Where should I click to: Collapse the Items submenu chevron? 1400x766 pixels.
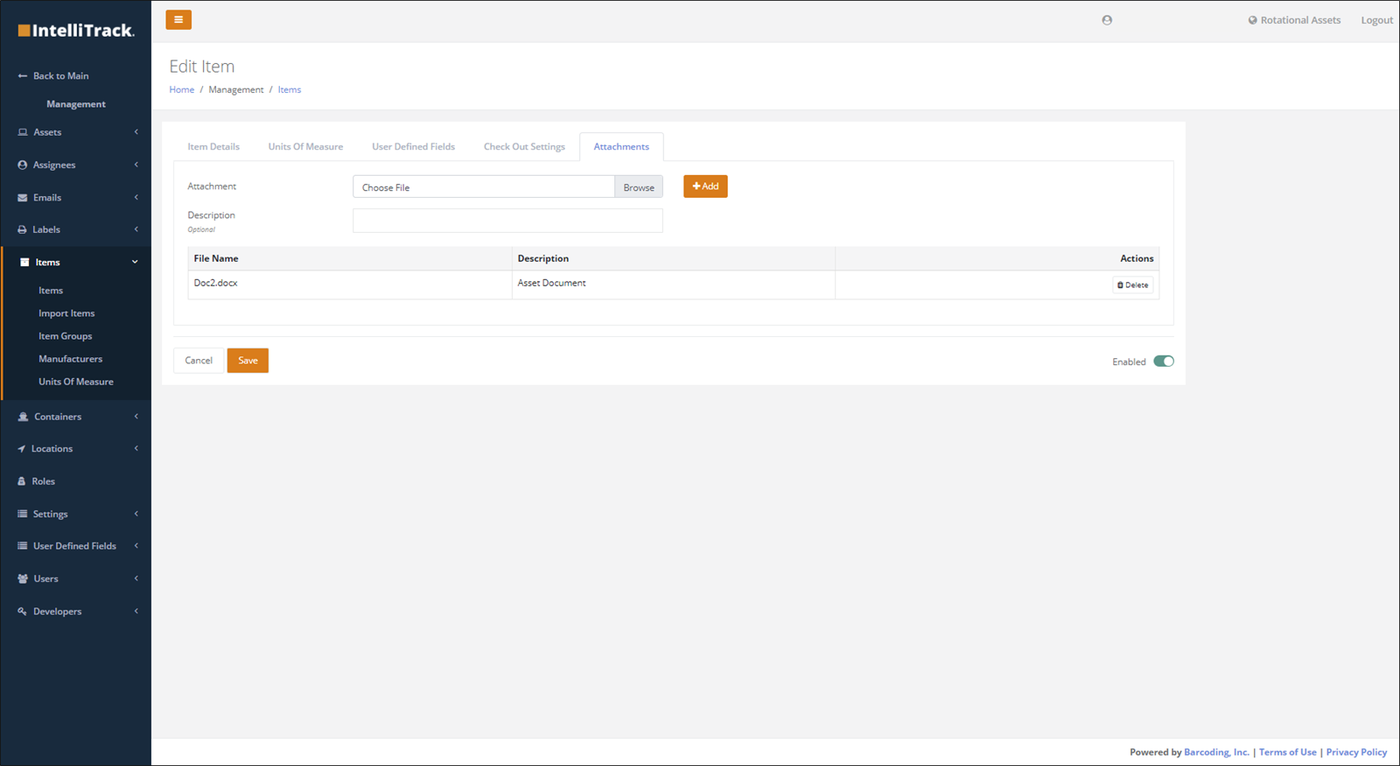pos(135,262)
